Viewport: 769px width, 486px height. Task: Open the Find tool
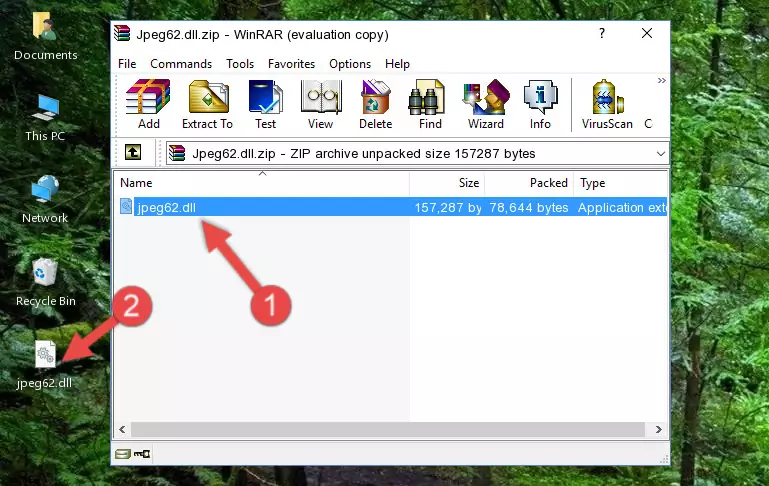click(x=430, y=104)
